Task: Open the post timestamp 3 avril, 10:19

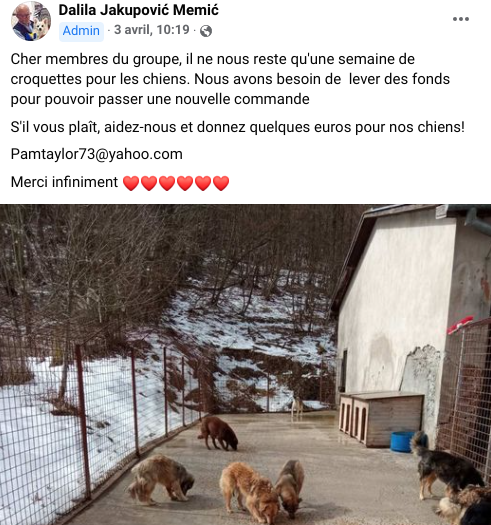Action: [152, 30]
